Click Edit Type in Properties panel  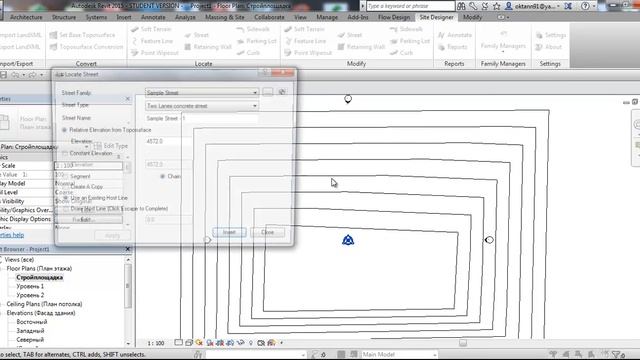click(x=111, y=146)
